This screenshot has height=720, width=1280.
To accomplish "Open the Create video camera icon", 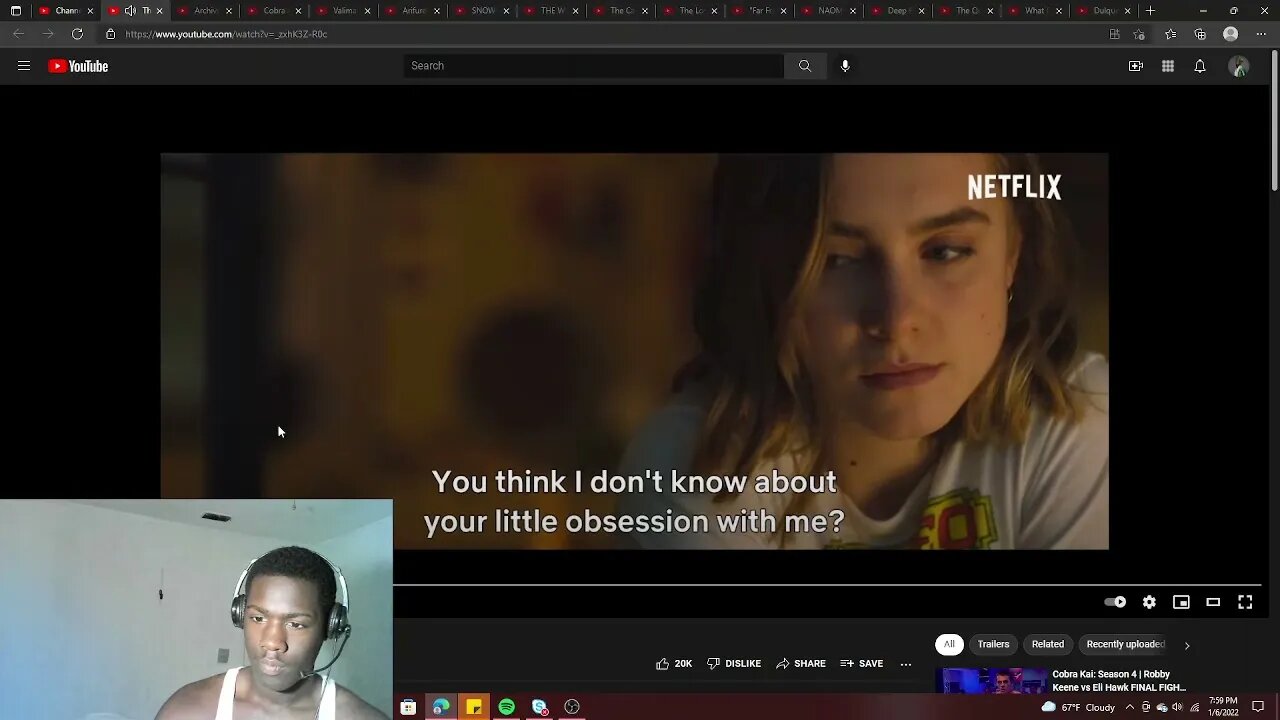I will click(x=1136, y=66).
